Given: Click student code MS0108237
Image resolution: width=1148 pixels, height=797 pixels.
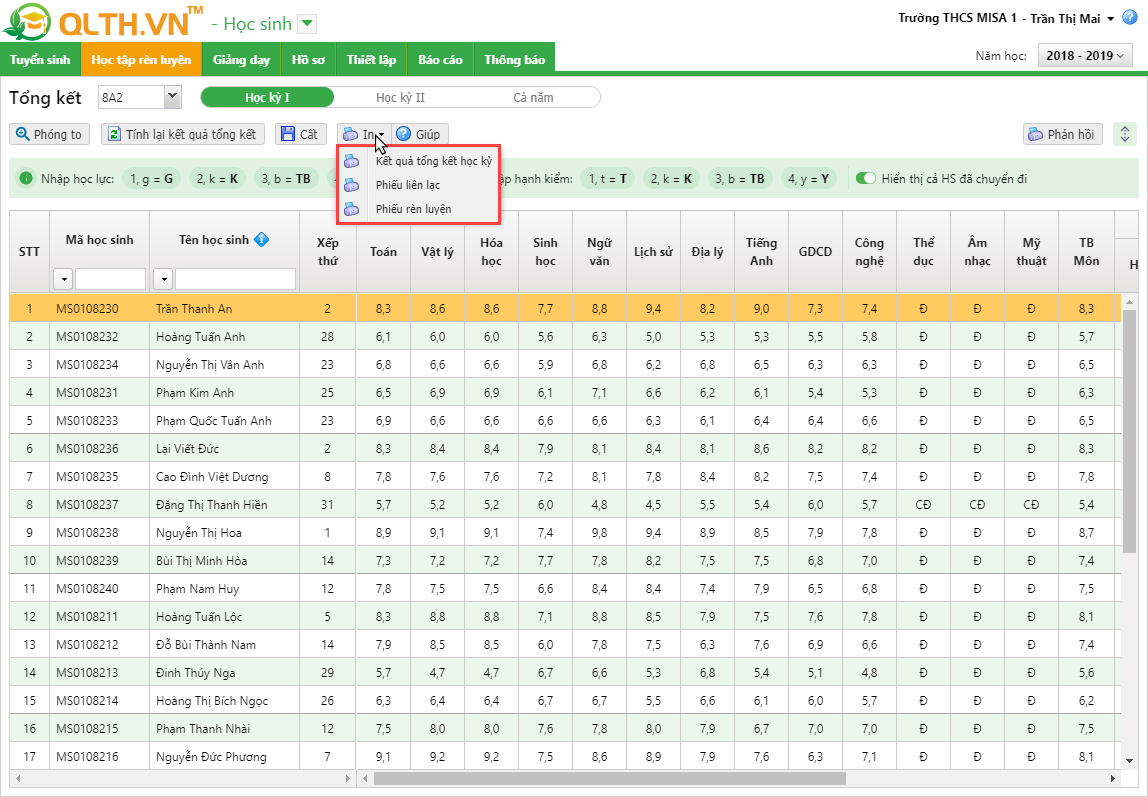Looking at the screenshot, I should (87, 505).
